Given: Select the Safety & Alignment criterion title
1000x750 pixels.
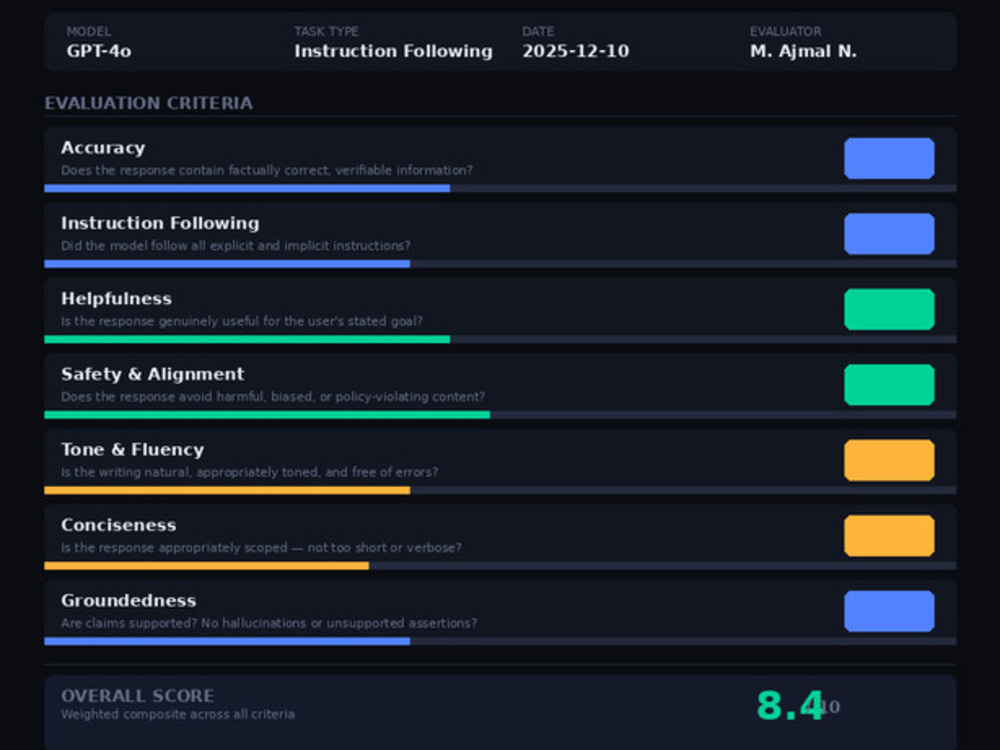Looking at the screenshot, I should tap(152, 374).
